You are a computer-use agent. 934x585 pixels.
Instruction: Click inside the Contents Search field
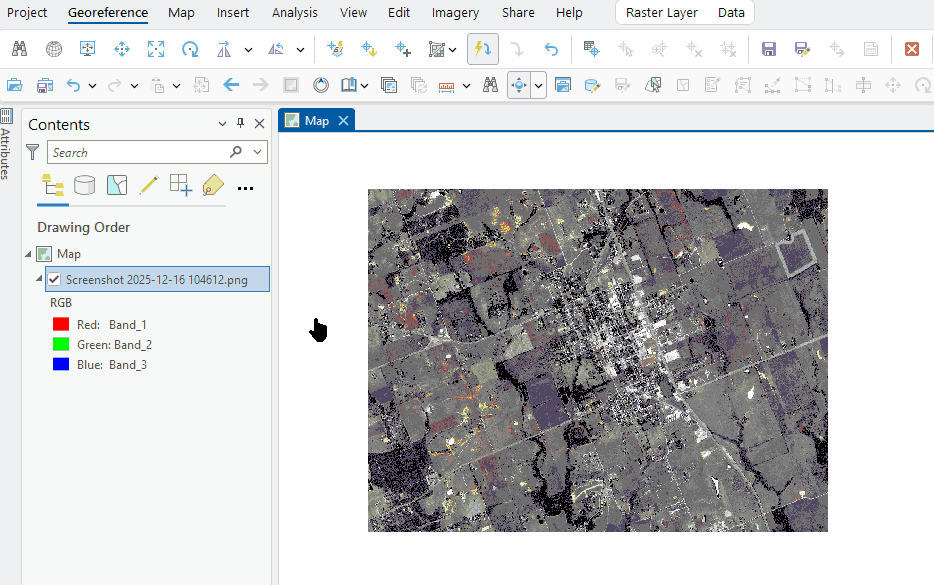click(135, 153)
